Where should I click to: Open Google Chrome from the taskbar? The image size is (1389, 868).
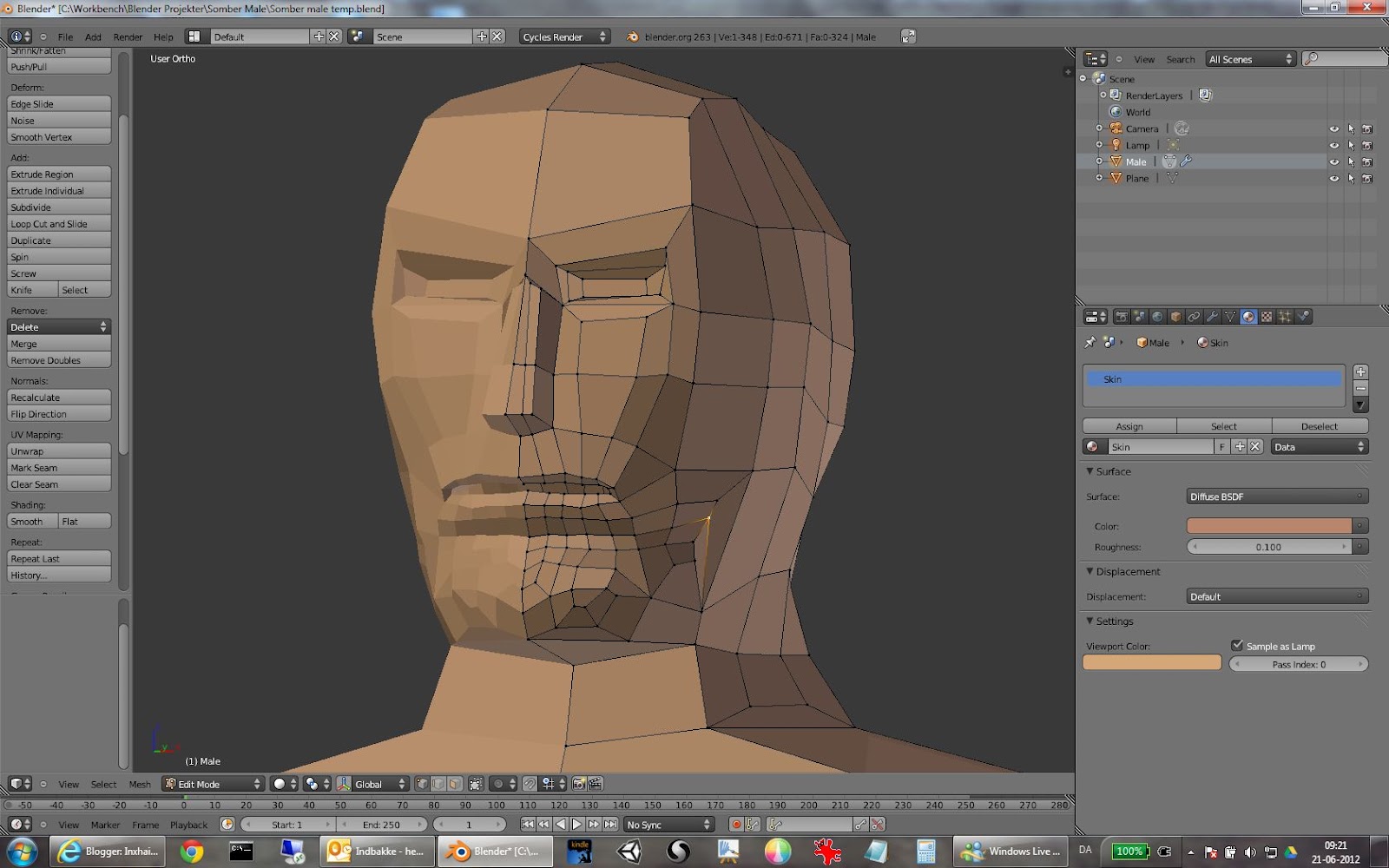(192, 852)
